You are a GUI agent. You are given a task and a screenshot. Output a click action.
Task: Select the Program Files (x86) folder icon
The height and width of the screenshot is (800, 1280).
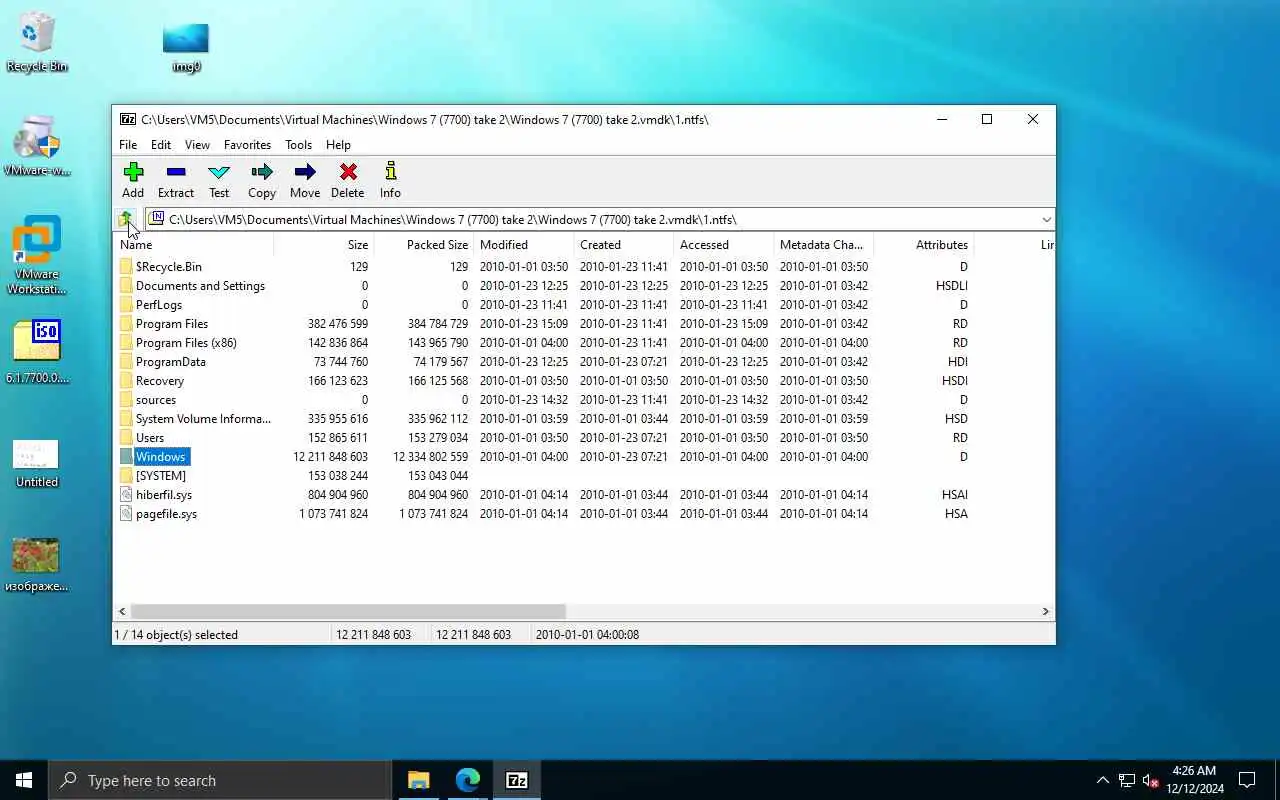(x=126, y=343)
